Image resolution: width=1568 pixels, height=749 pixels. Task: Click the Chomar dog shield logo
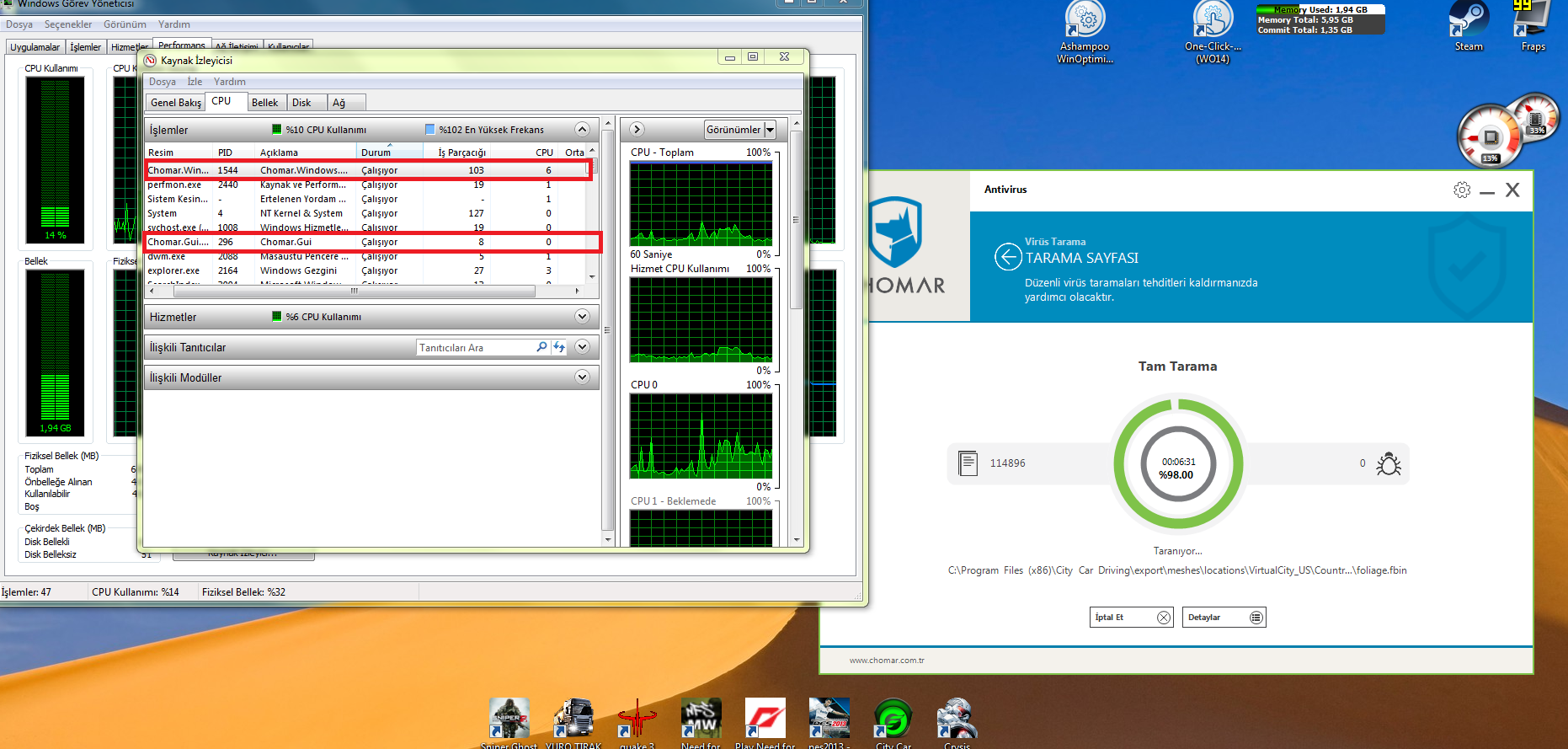click(x=895, y=232)
